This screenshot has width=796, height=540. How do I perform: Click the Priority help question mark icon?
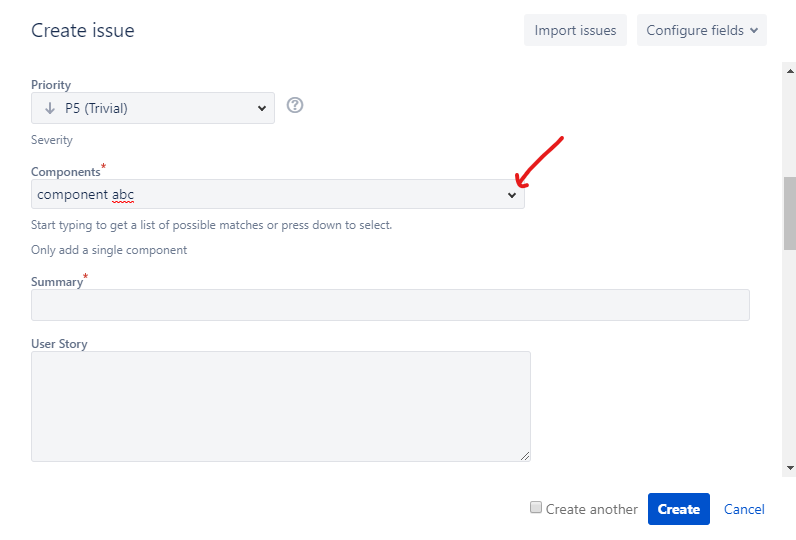[x=294, y=105]
